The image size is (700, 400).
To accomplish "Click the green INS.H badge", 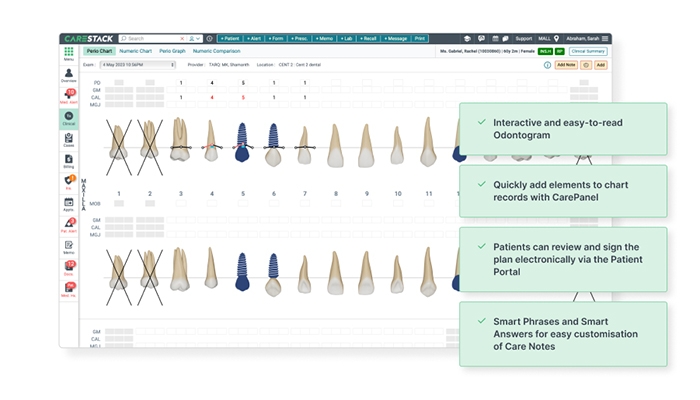I will (545, 51).
